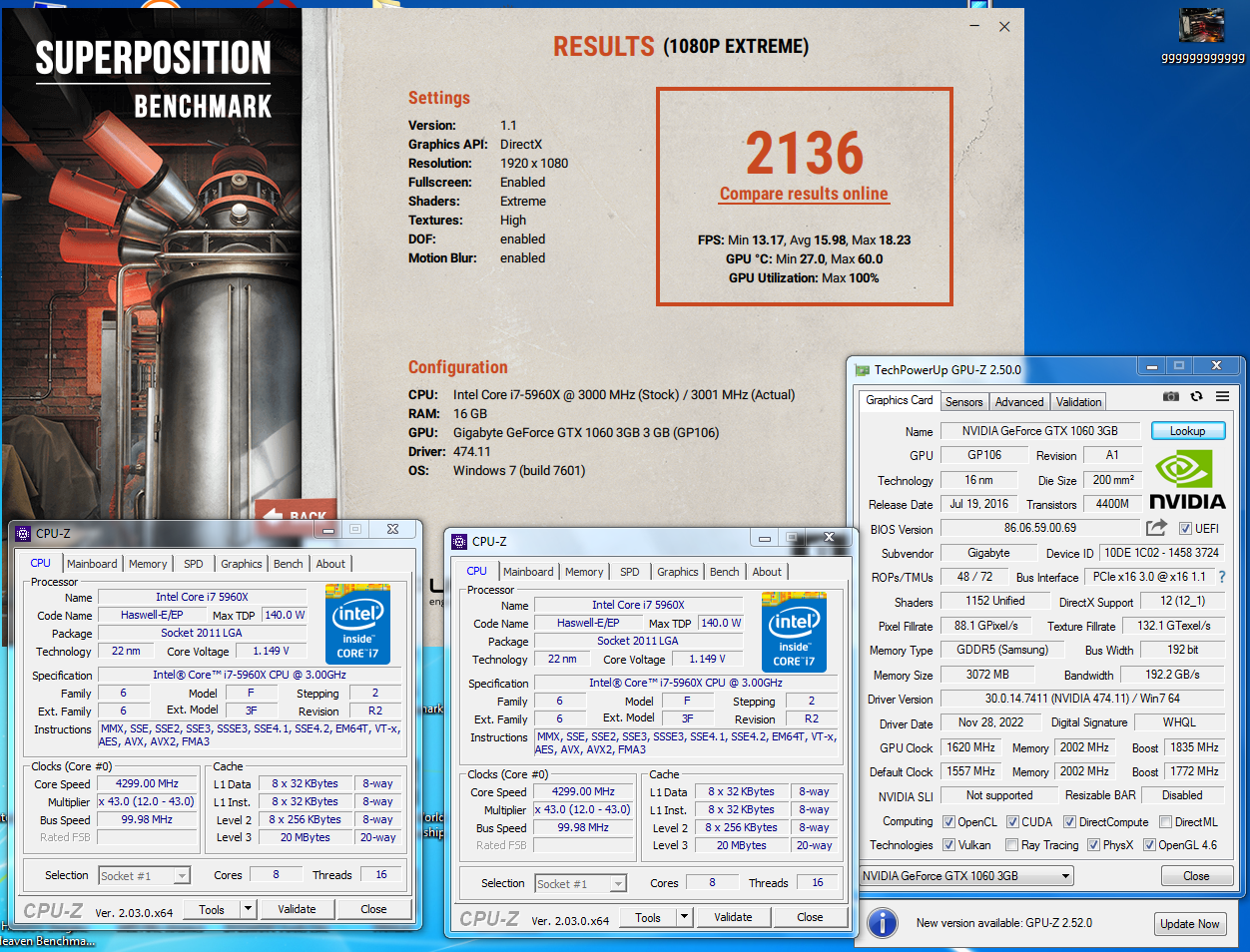The height and width of the screenshot is (952, 1250).
Task: Expand the Tools arrow in middle CPU-Z
Action: click(685, 917)
